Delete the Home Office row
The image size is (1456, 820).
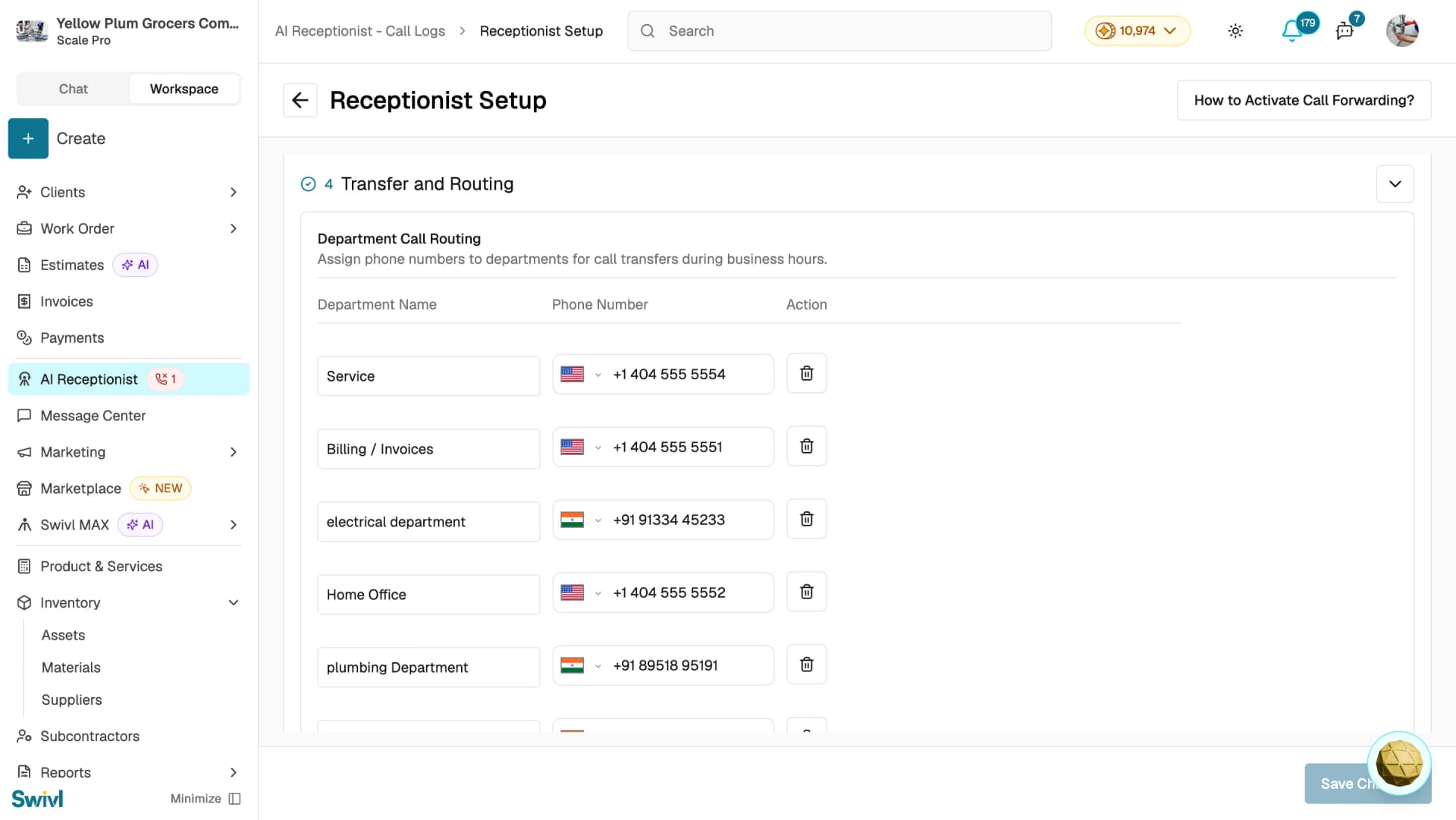pyautogui.click(x=806, y=592)
